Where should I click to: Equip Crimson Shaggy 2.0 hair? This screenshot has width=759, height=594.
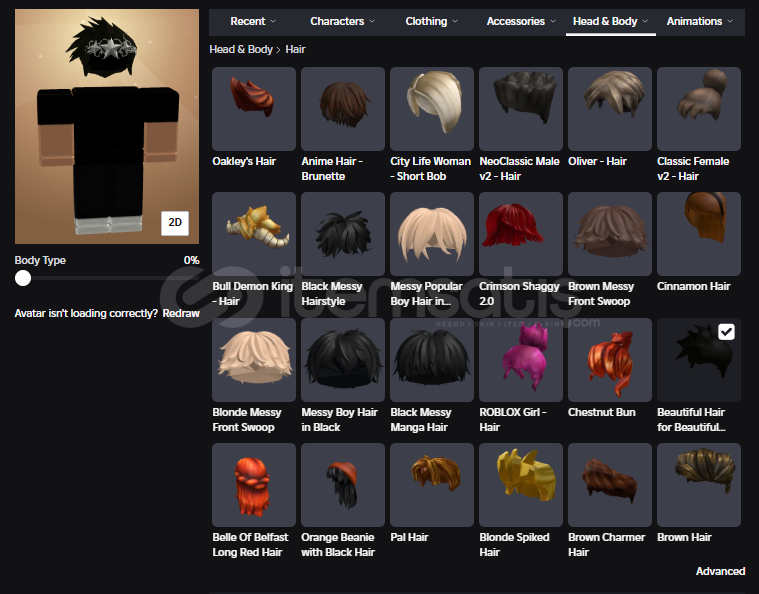[521, 234]
